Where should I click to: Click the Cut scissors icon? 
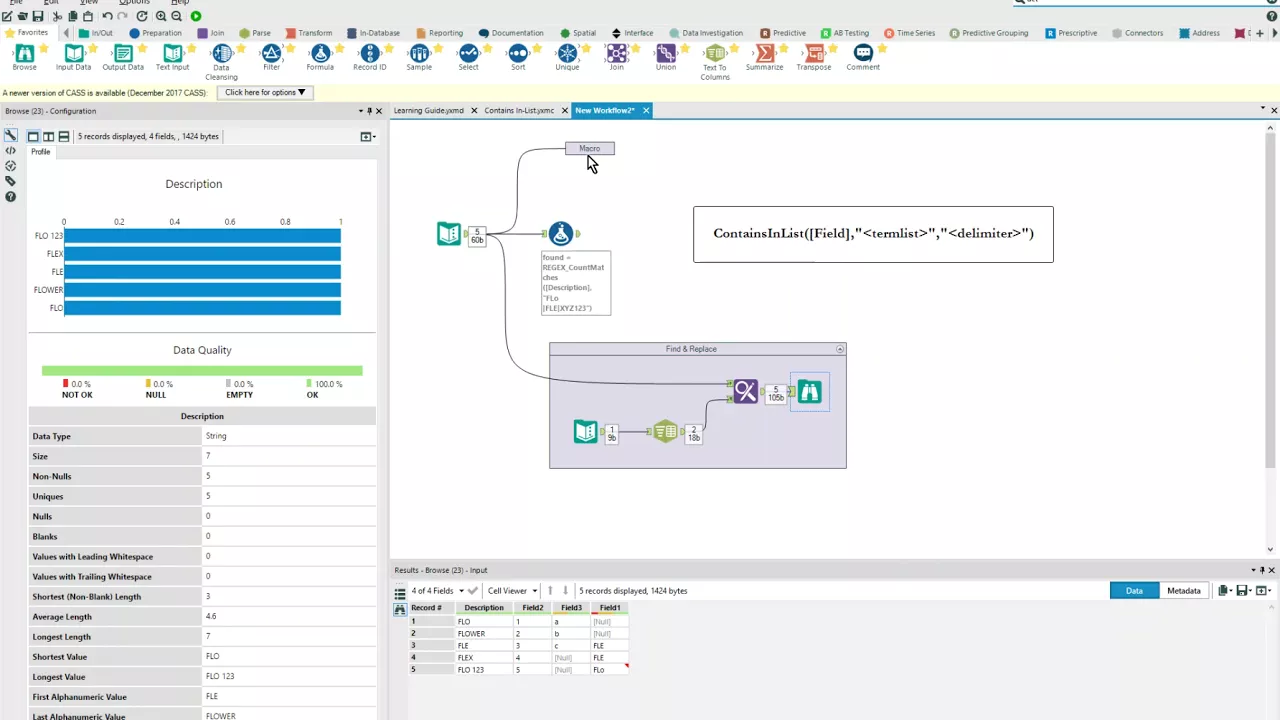coord(57,16)
